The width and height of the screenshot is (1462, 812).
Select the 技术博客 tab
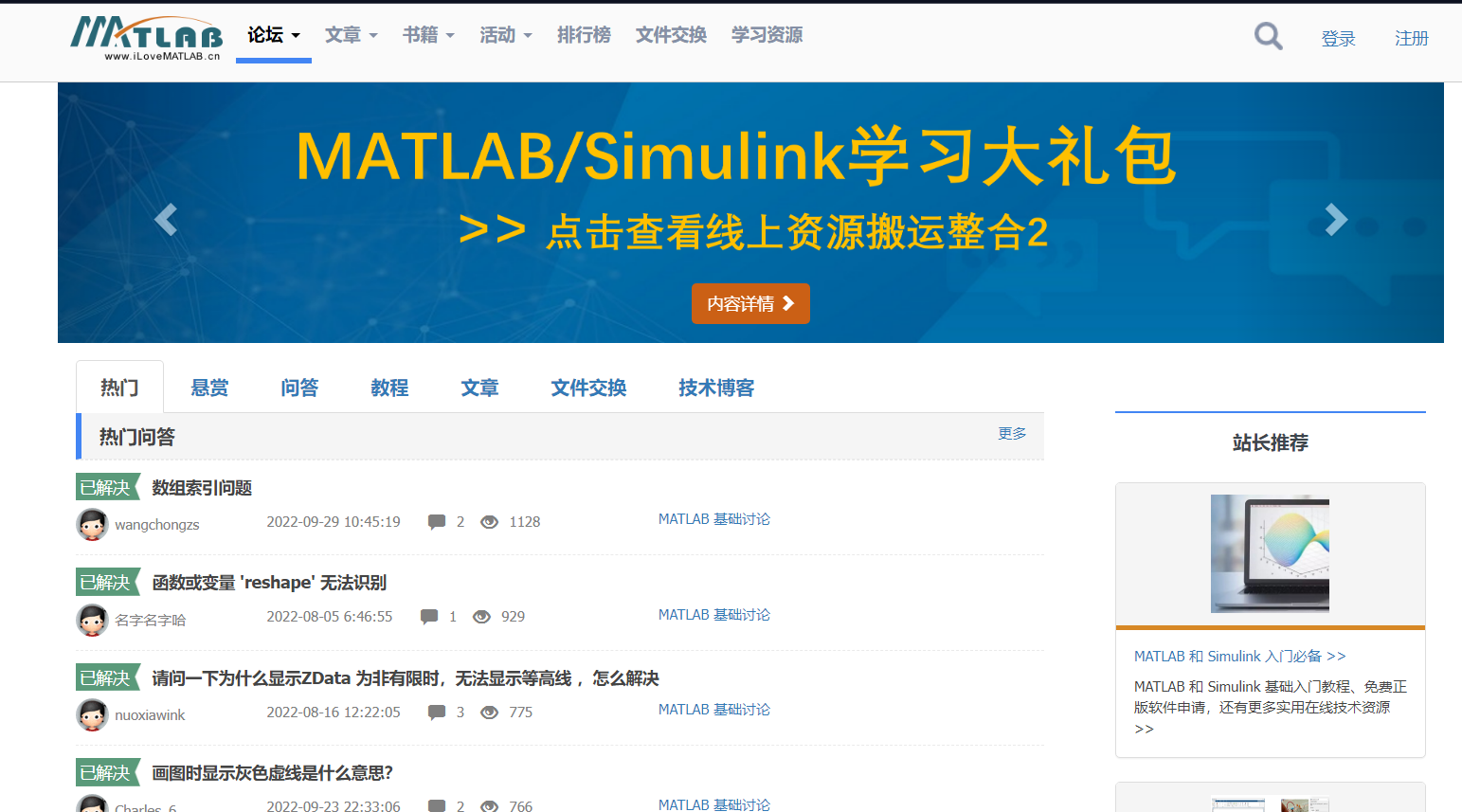(x=716, y=388)
